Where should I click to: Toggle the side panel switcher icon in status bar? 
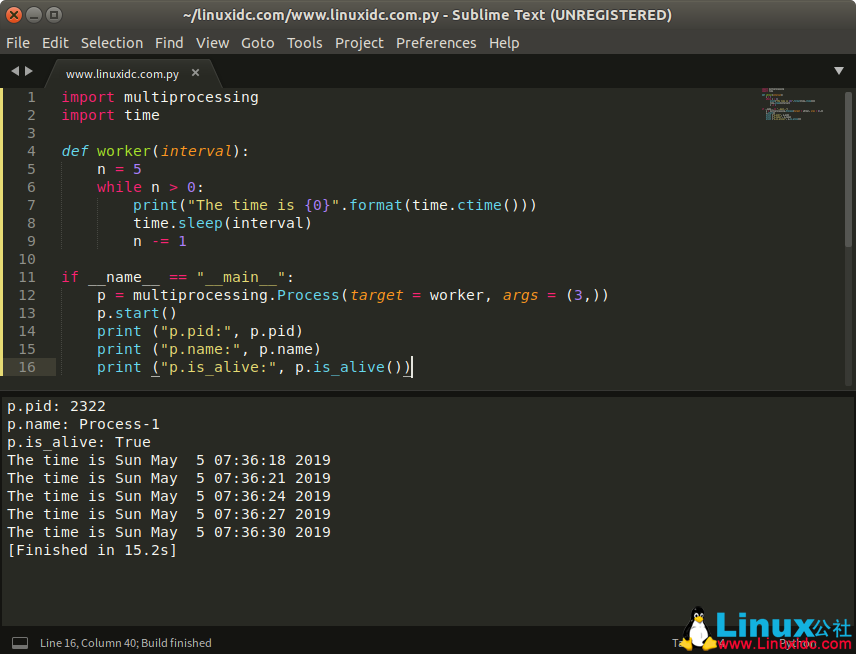[x=20, y=643]
